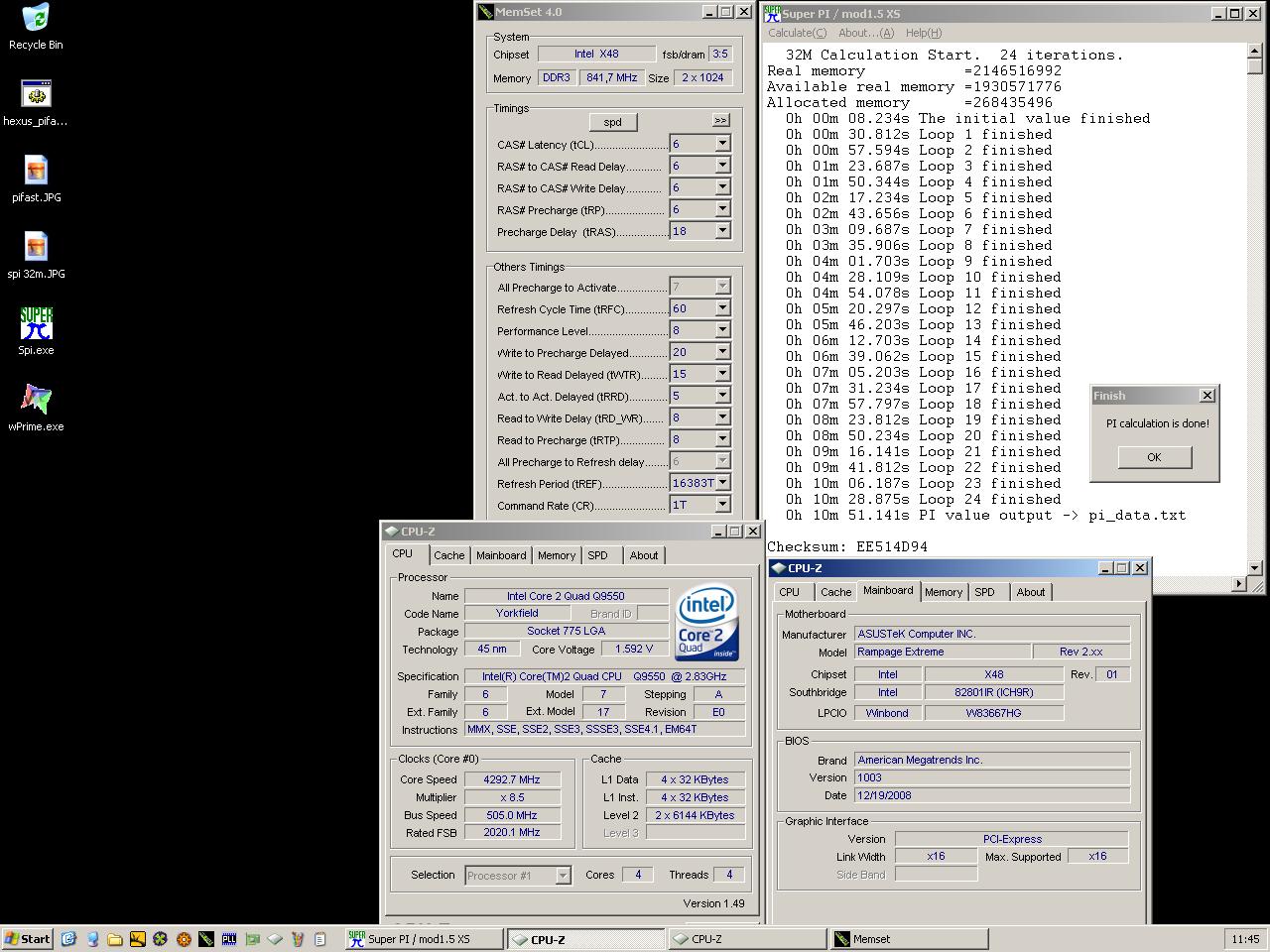This screenshot has height=952, width=1270.
Task: Click the Start button on taskbar
Action: tap(28, 939)
